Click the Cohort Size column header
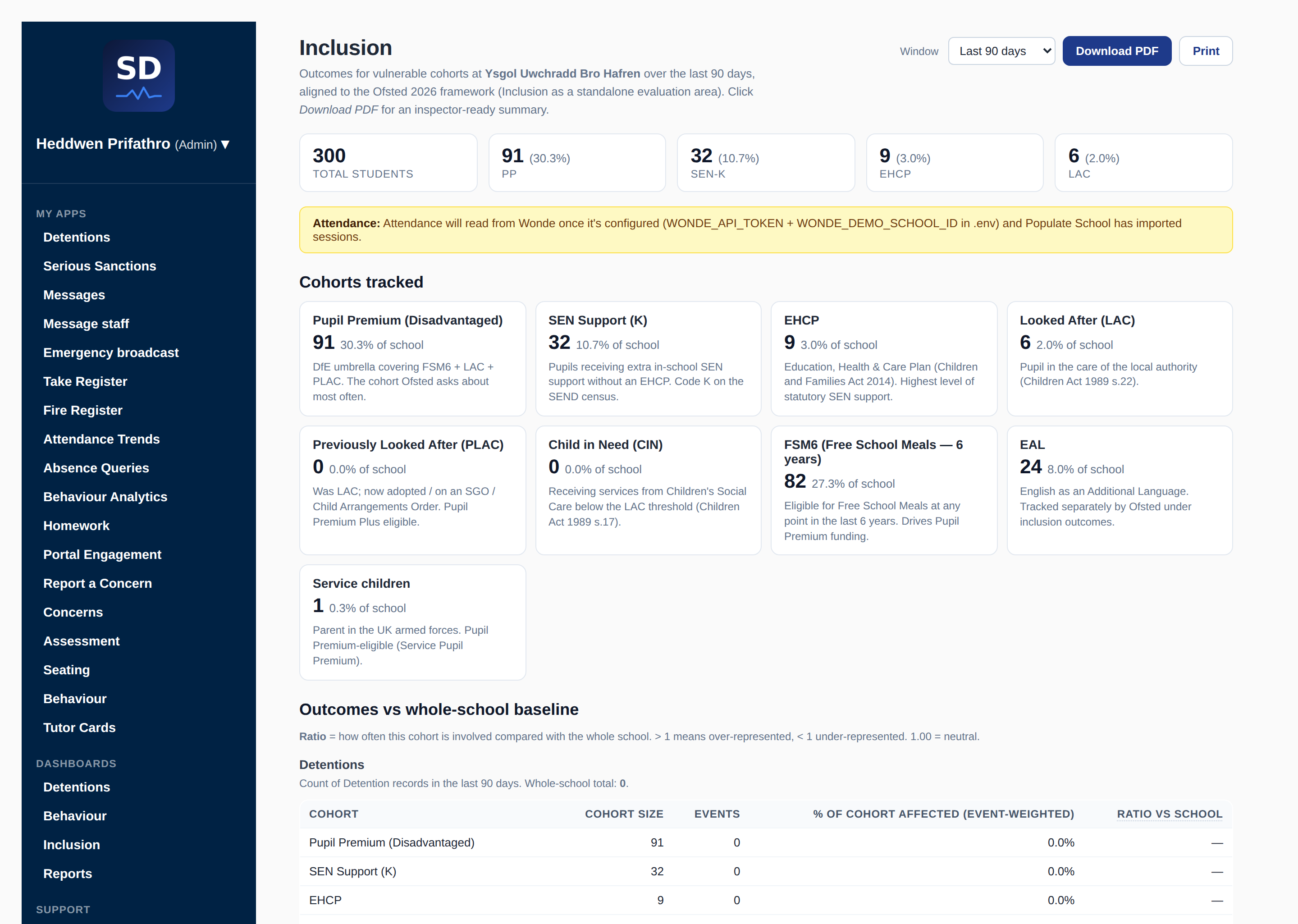1298x924 pixels. 624,814
